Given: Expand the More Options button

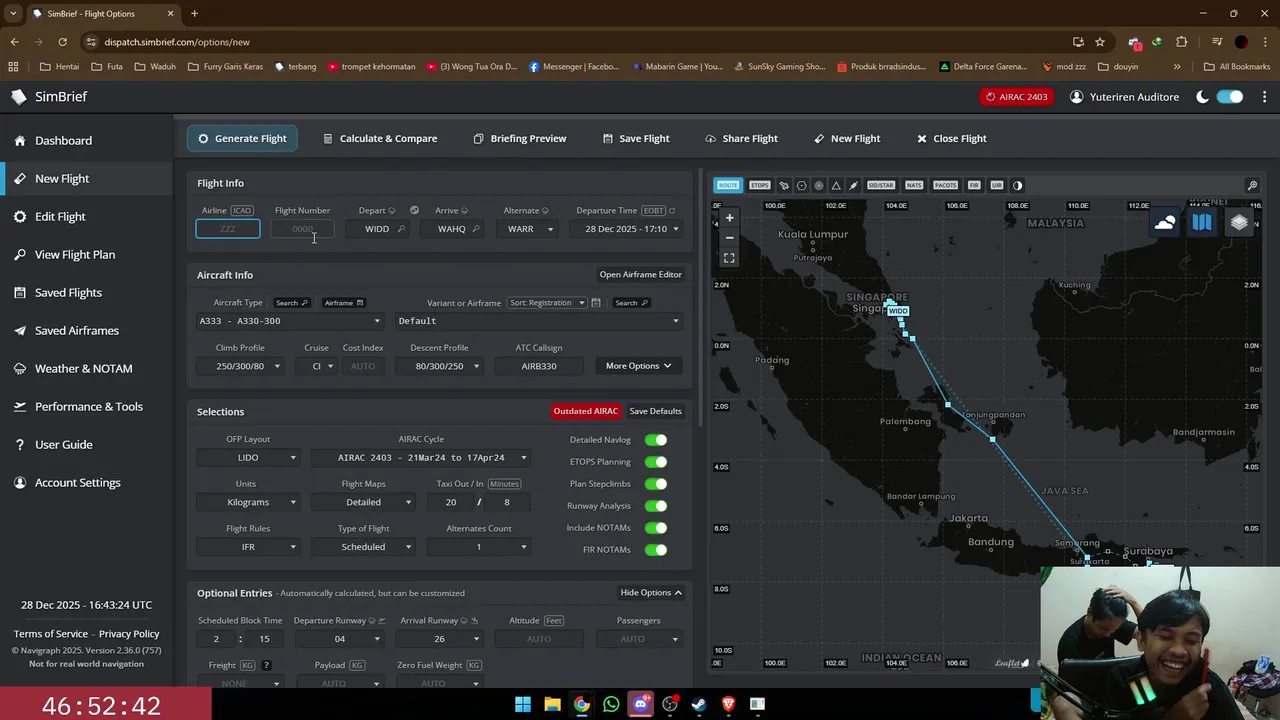Looking at the screenshot, I should 638,366.
